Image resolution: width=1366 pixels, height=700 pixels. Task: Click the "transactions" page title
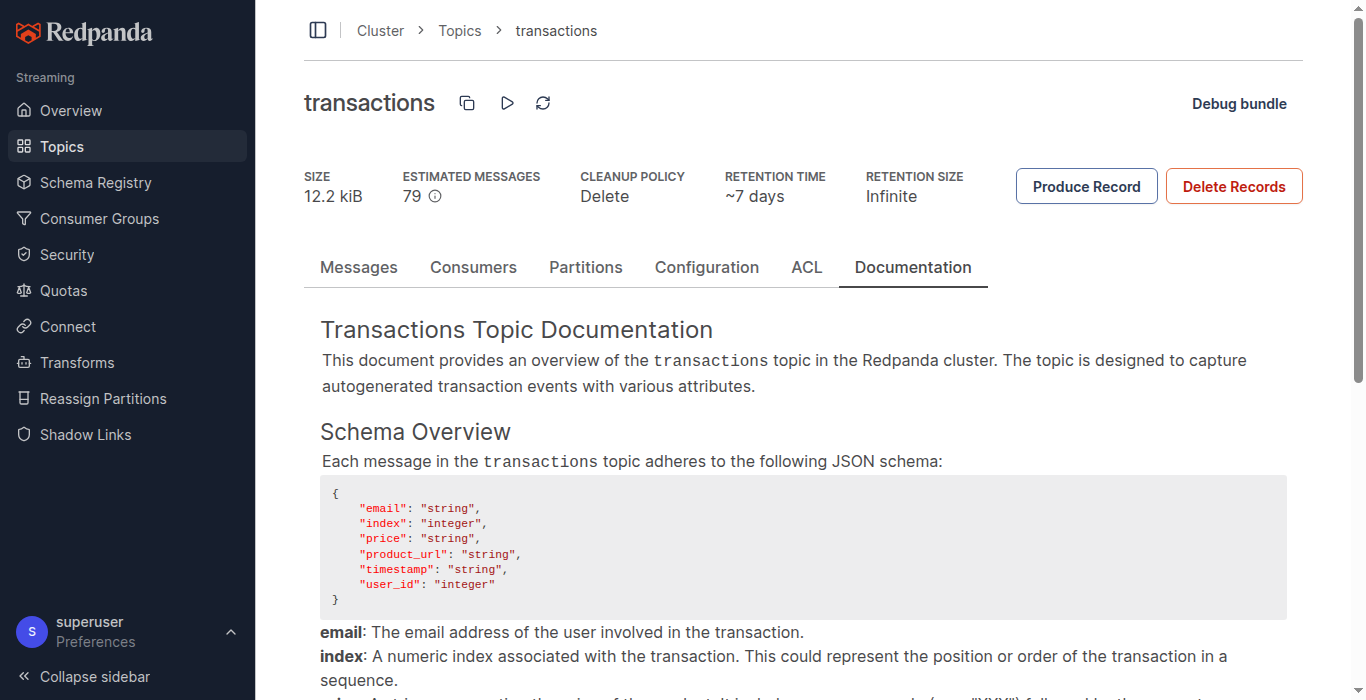(x=369, y=103)
